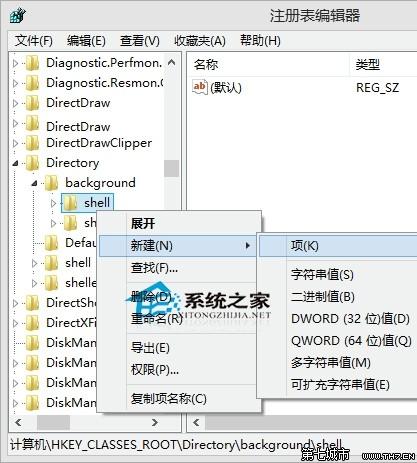Select the Diagnostic.Resmon folder icon
417x463 pixels.
click(x=33, y=83)
